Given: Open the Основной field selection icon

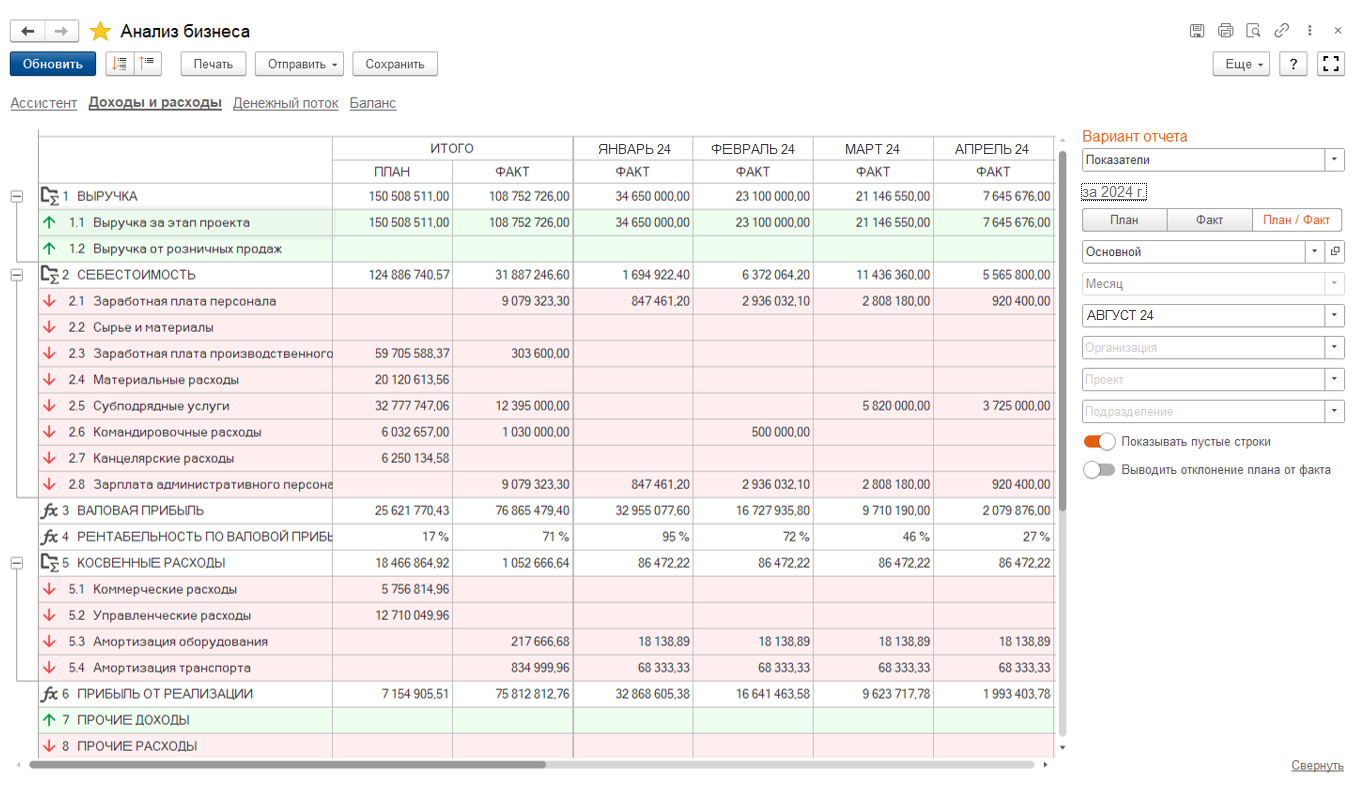Looking at the screenshot, I should click(x=1334, y=252).
